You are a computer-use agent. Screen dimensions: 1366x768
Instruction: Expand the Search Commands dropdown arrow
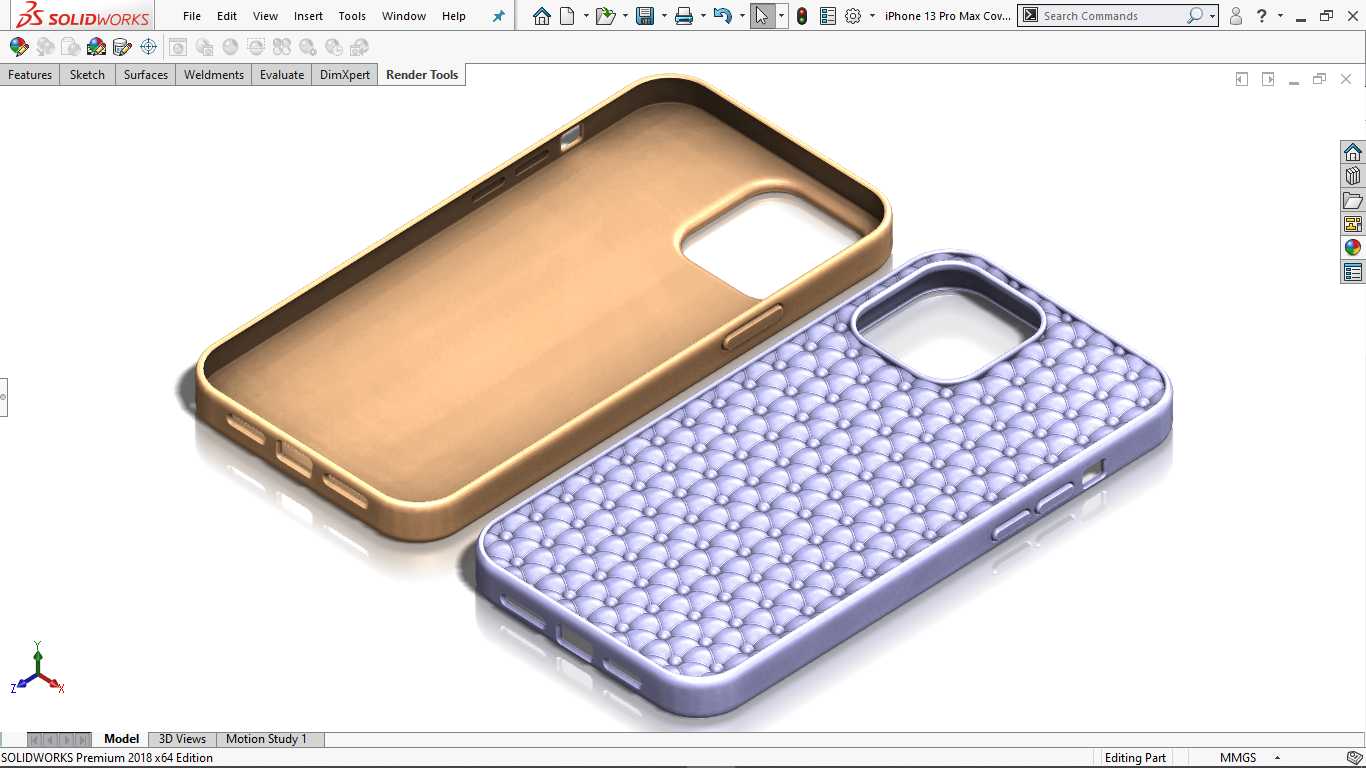pyautogui.click(x=1212, y=16)
